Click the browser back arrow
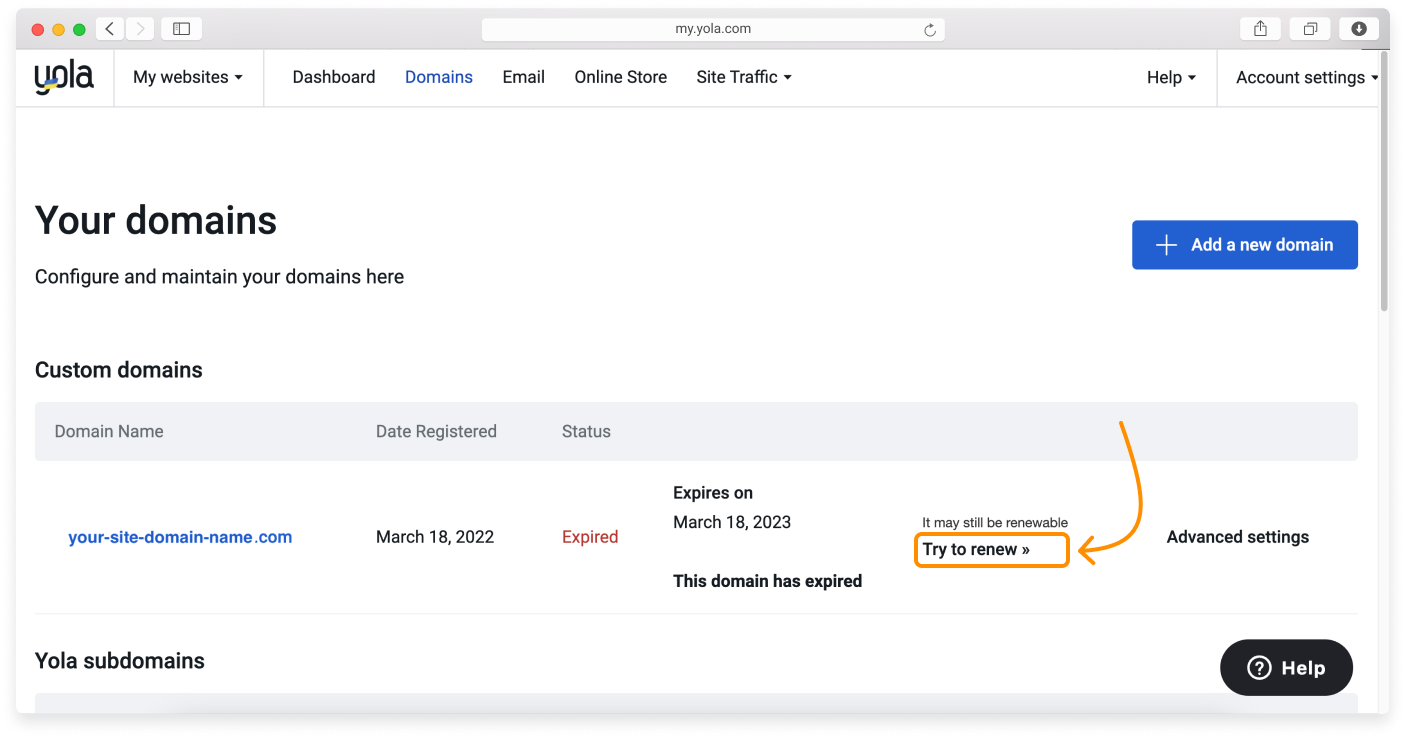 (109, 28)
